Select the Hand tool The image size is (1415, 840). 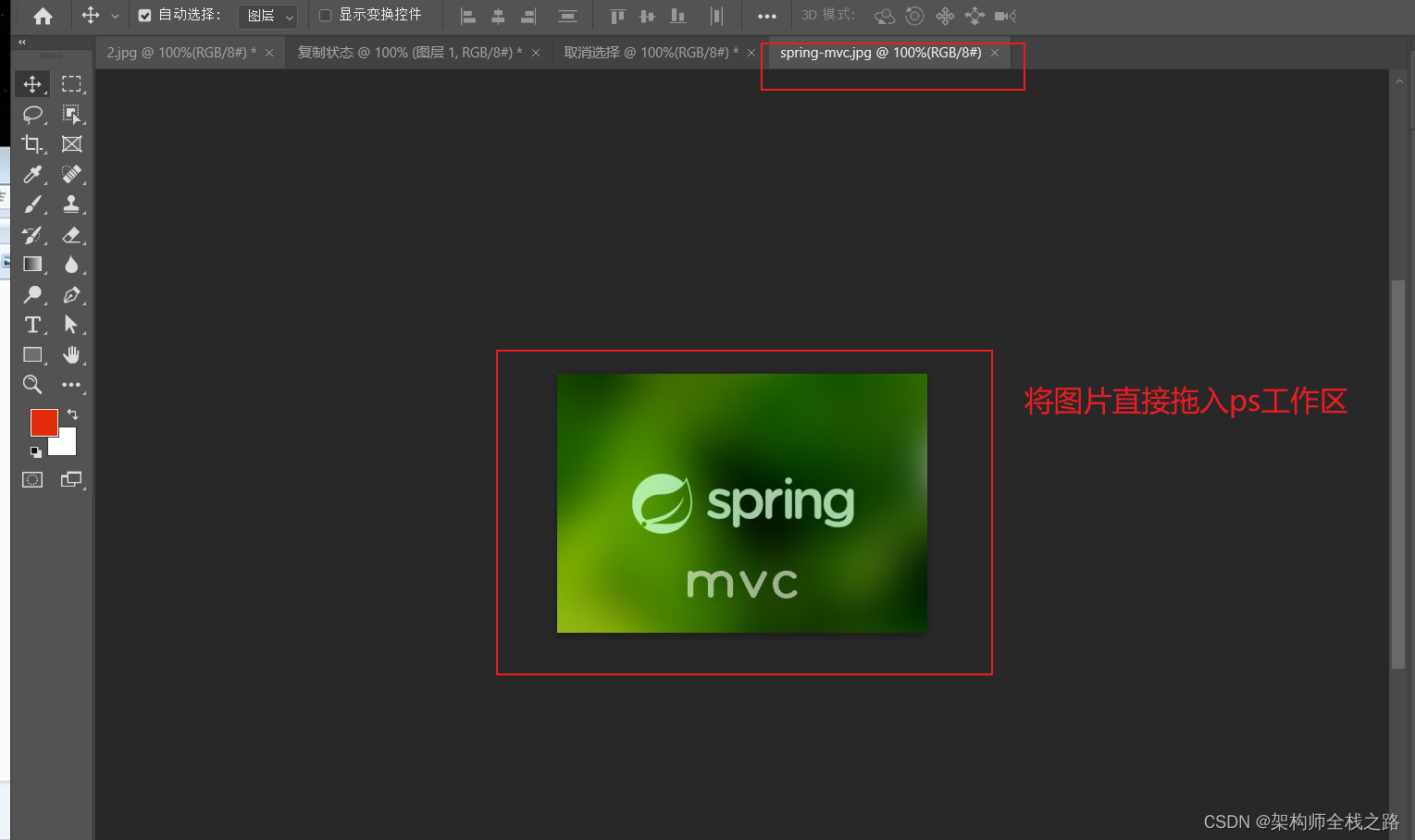71,355
